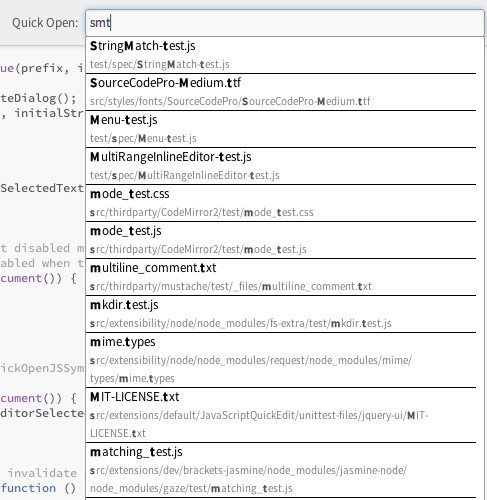Click path ending CodeMirror2/test/mode_test.js
487x500 pixels.
coord(198,249)
